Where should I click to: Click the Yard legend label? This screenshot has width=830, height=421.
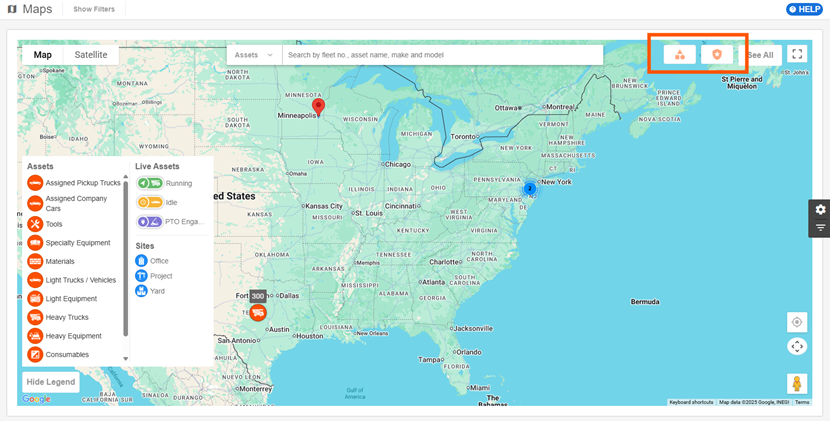point(157,291)
